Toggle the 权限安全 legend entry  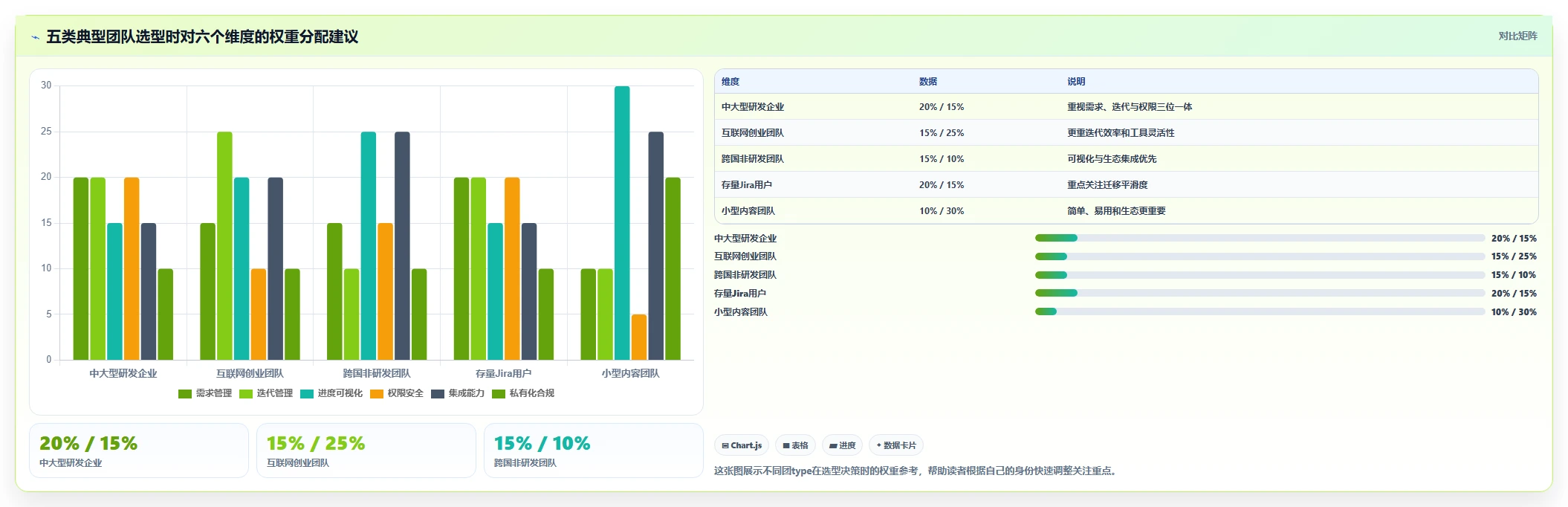(x=397, y=393)
